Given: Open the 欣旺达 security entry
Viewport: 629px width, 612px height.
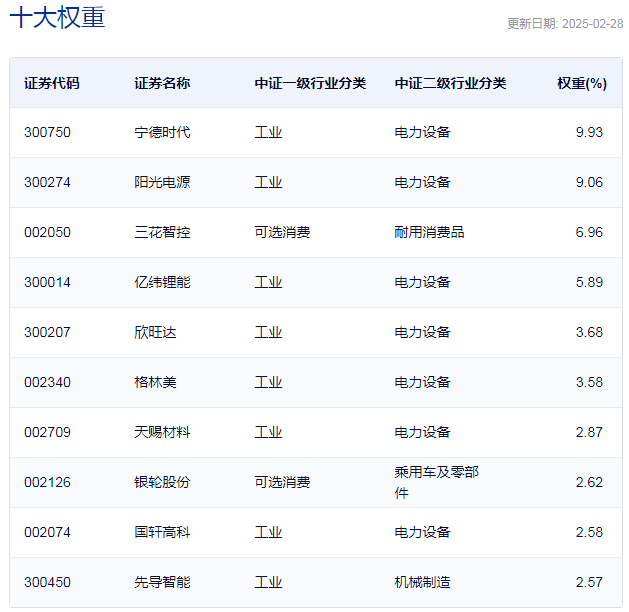Looking at the screenshot, I should click(x=155, y=332).
